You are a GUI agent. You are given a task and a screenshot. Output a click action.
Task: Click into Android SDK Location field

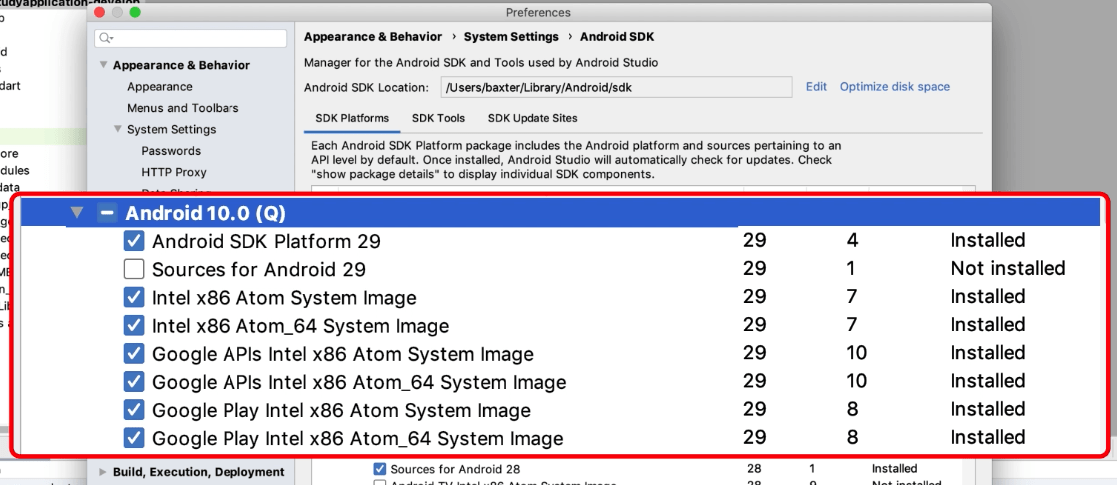point(616,87)
